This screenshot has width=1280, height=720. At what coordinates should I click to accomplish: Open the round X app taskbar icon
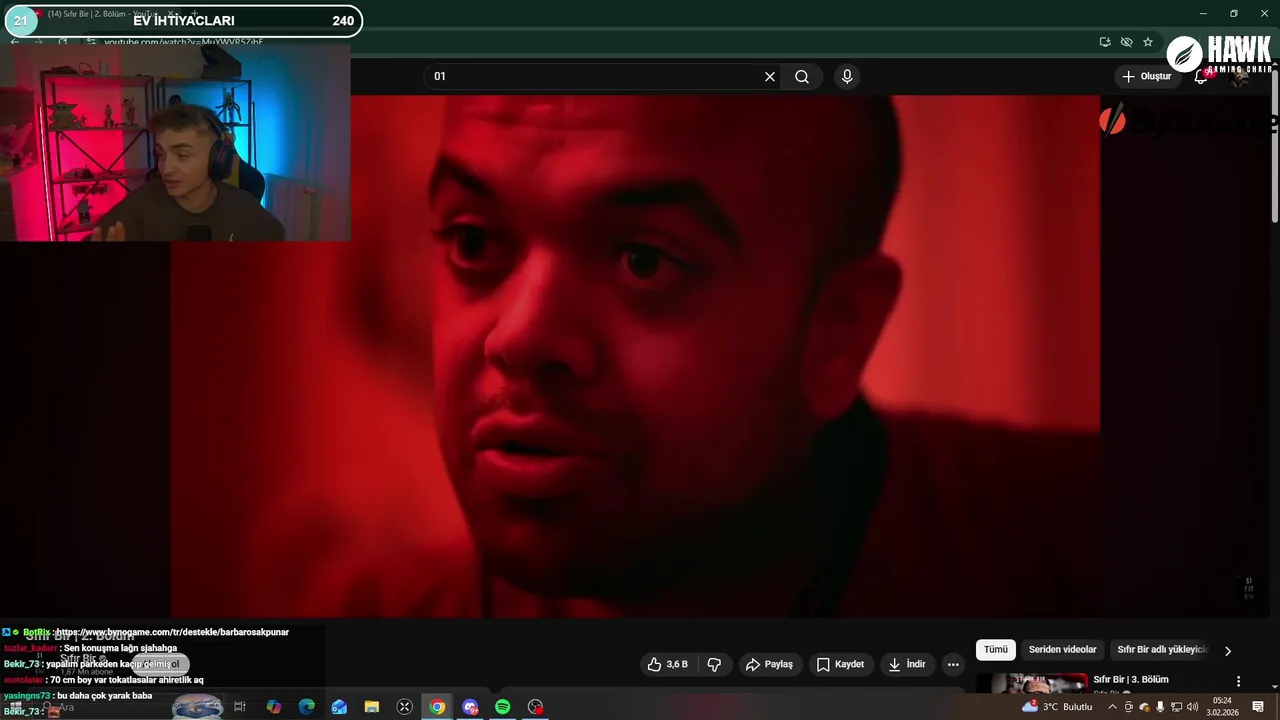(x=404, y=707)
